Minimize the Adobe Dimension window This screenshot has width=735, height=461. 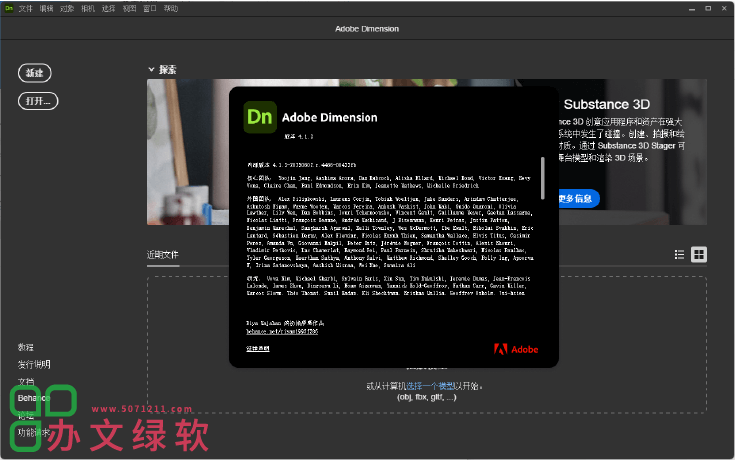[x=691, y=8]
